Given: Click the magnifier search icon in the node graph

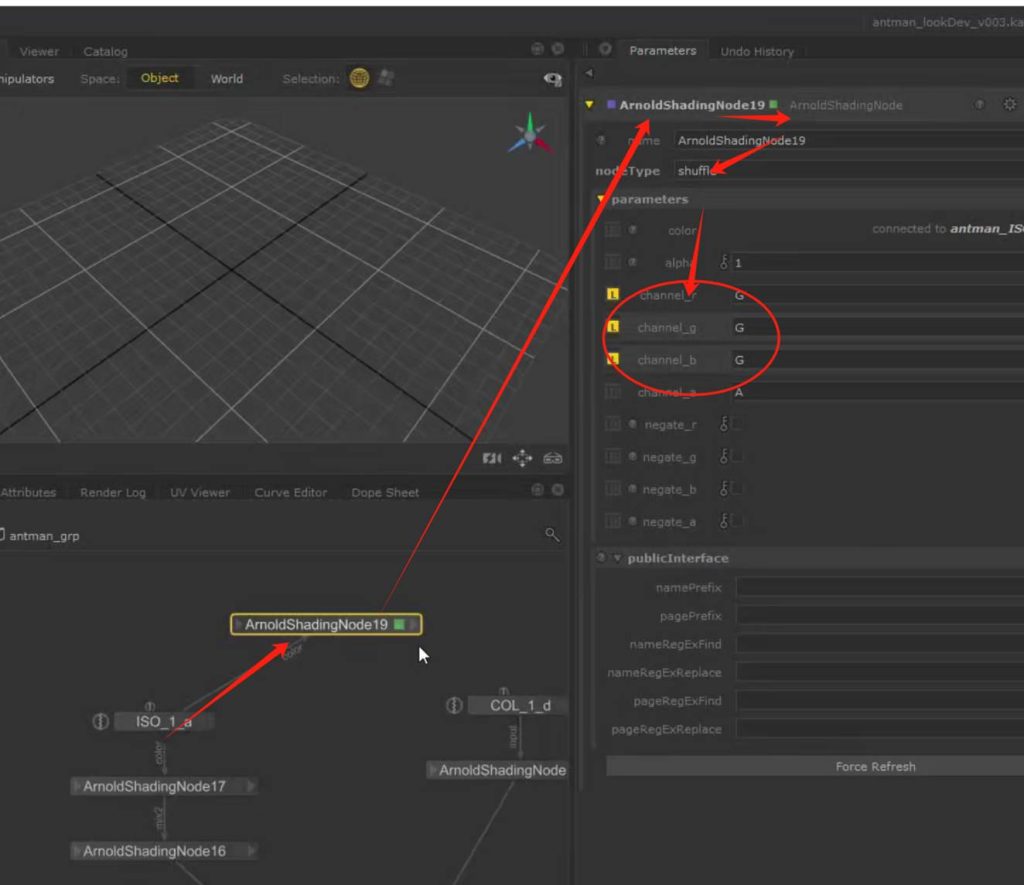Looking at the screenshot, I should pyautogui.click(x=552, y=536).
